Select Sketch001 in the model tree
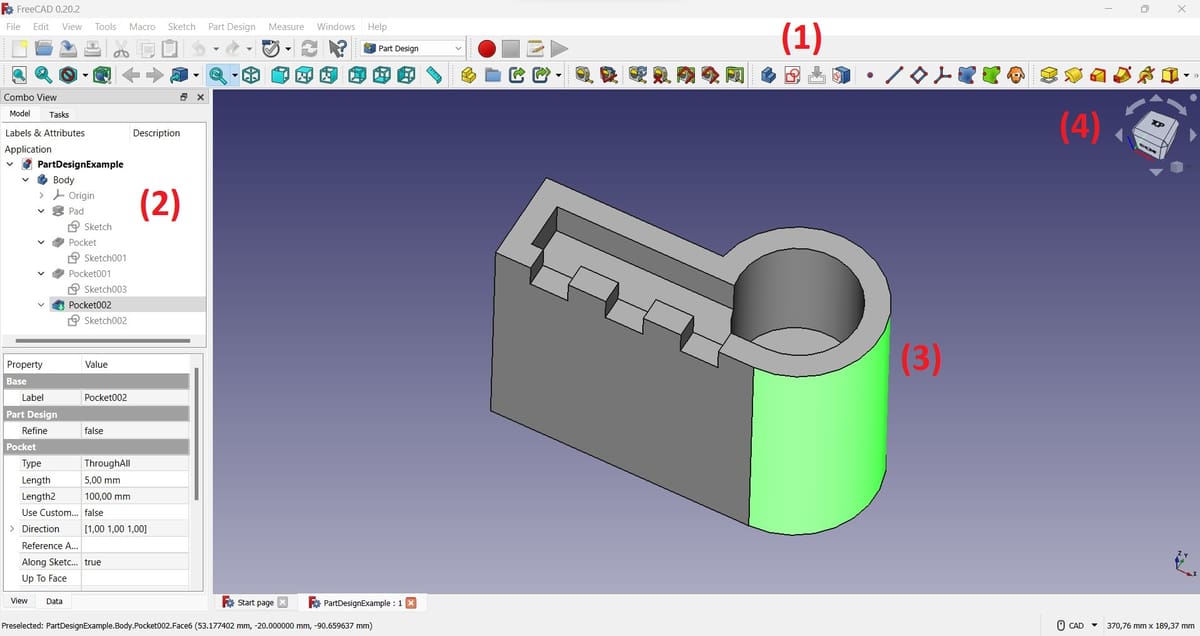1200x636 pixels. coord(105,258)
